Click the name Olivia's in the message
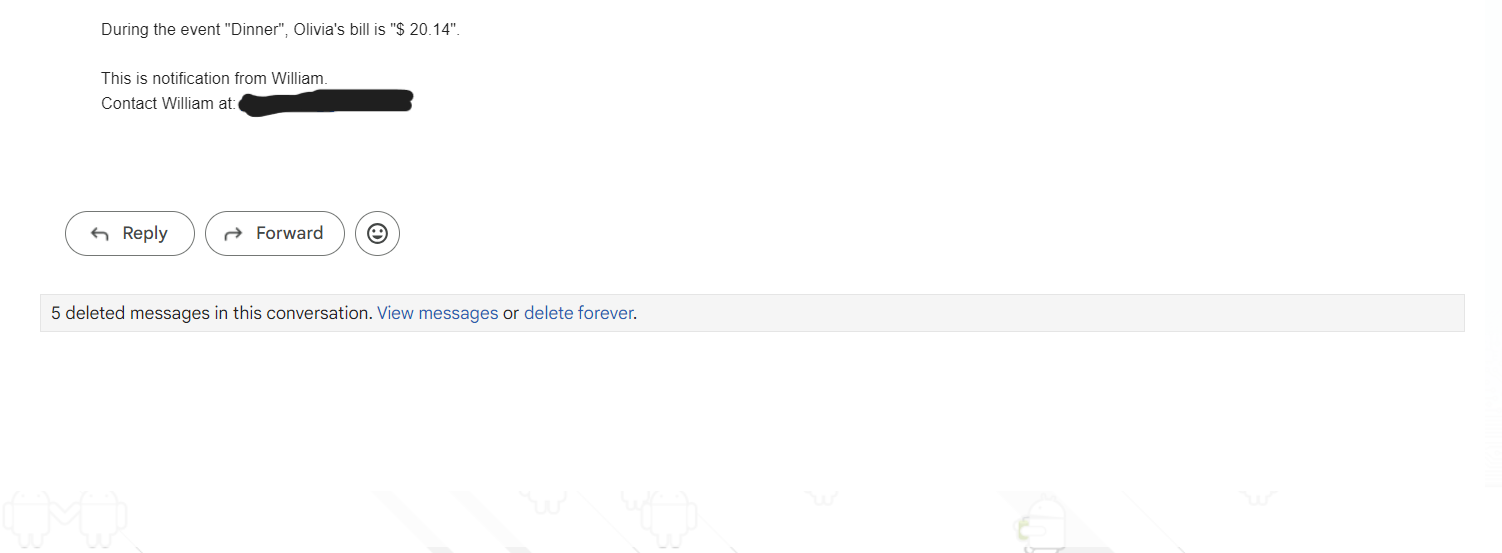 click(319, 30)
